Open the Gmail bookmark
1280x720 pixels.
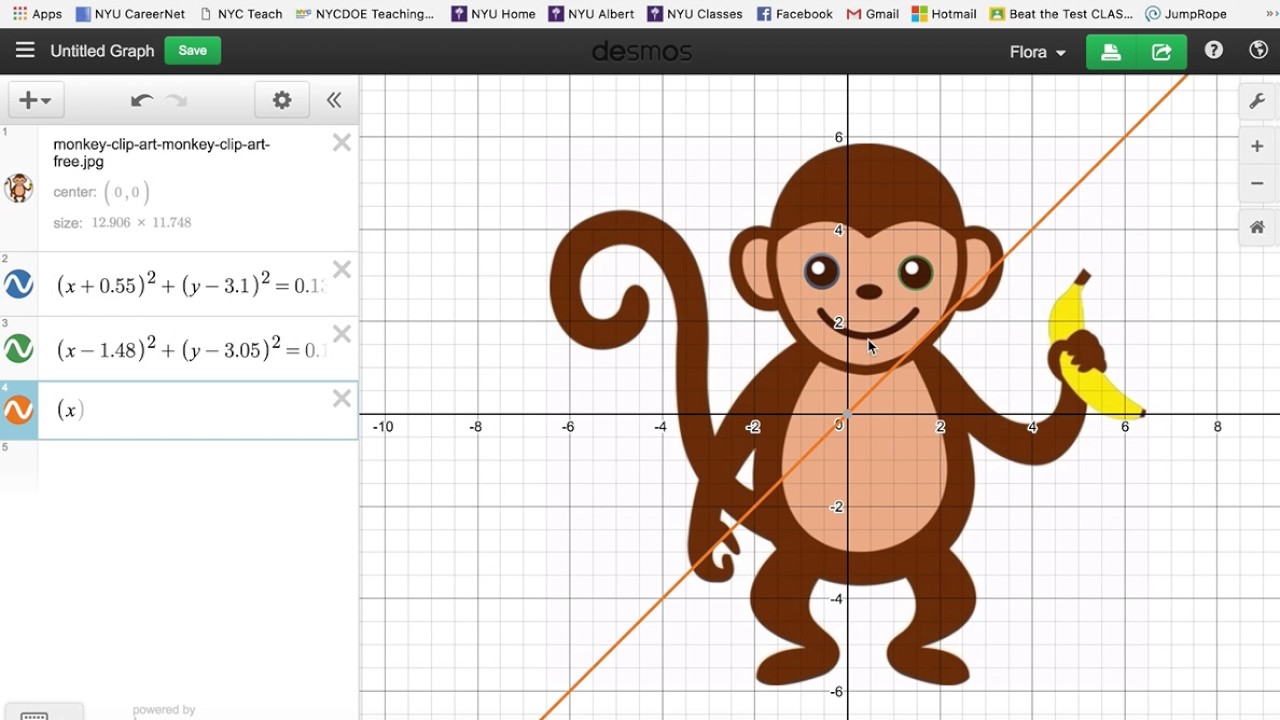(872, 14)
